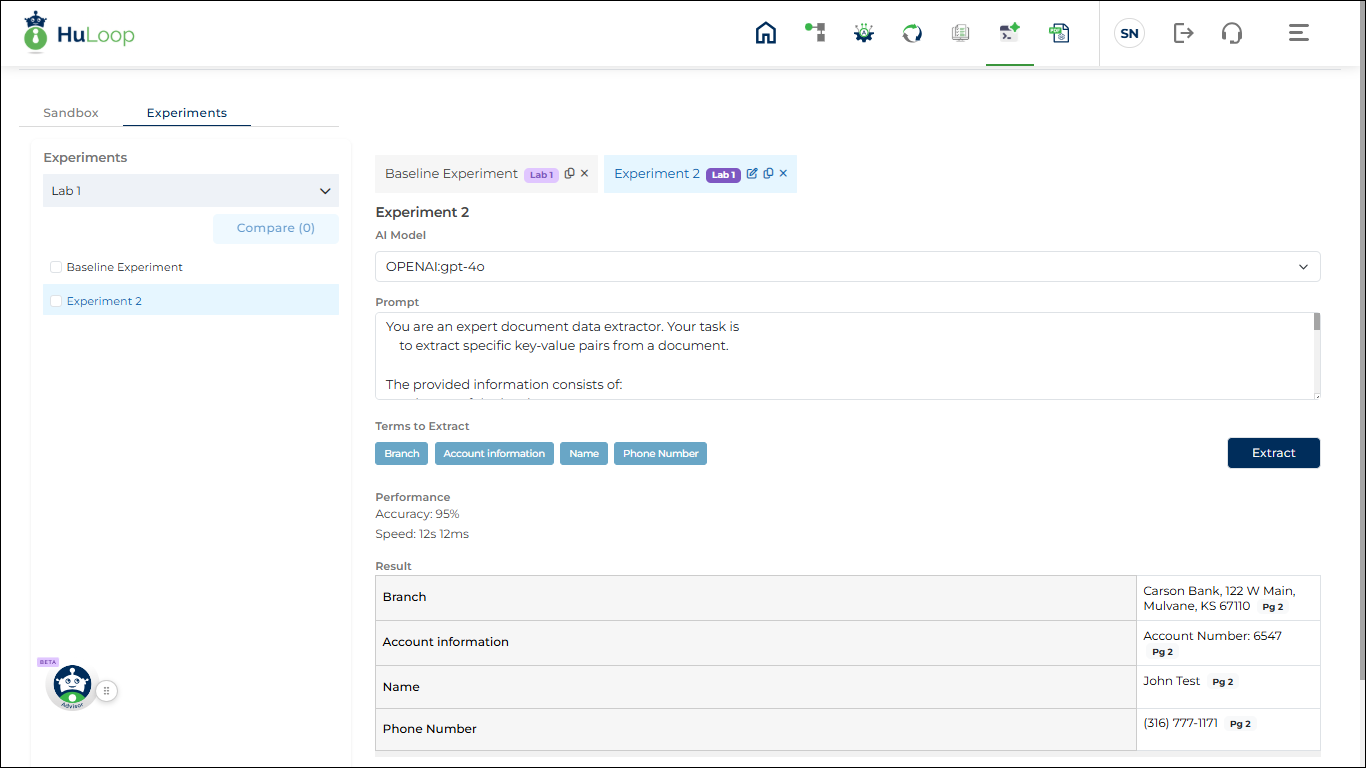The image size is (1366, 768).
Task: Click copy icon on Baseline Experiment tab
Action: click(x=570, y=173)
